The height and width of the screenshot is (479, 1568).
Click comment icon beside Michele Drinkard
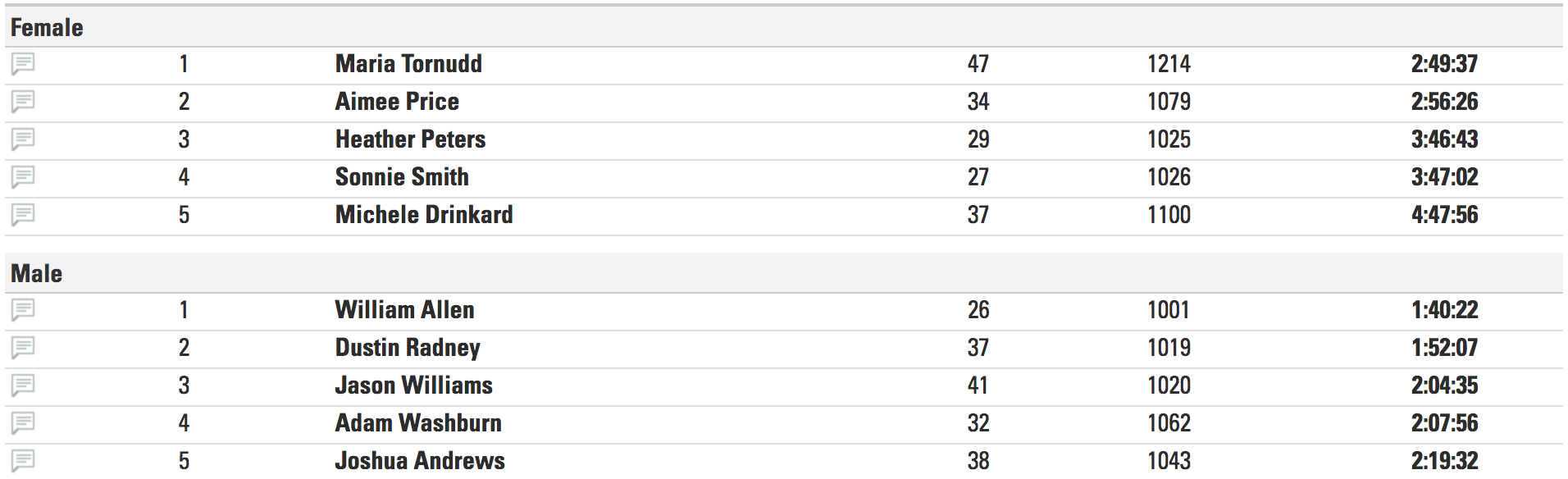coord(23,215)
